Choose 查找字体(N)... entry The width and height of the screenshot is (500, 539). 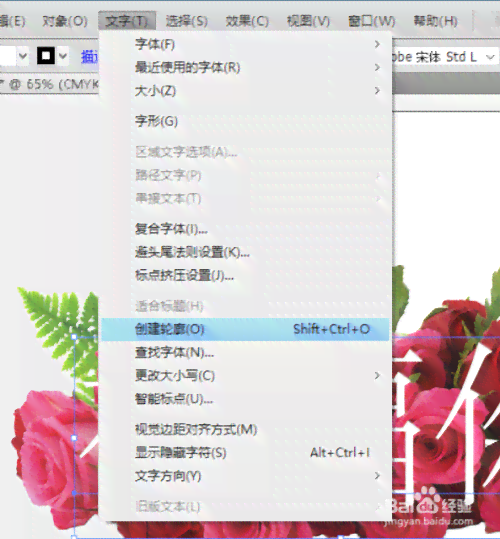point(245,352)
